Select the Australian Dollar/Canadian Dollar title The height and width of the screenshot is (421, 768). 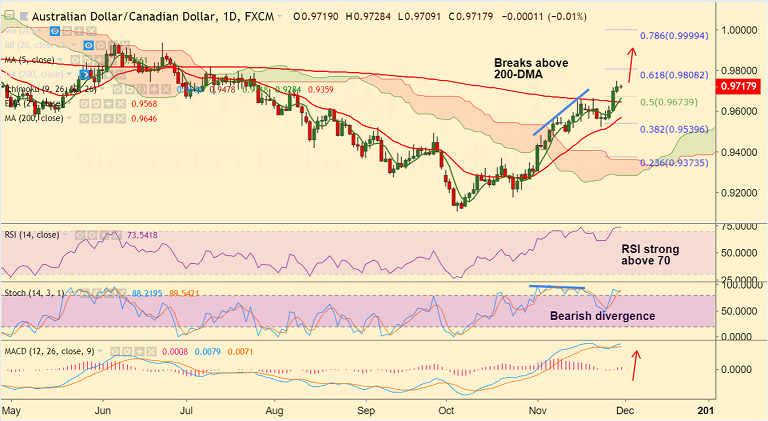(x=124, y=17)
